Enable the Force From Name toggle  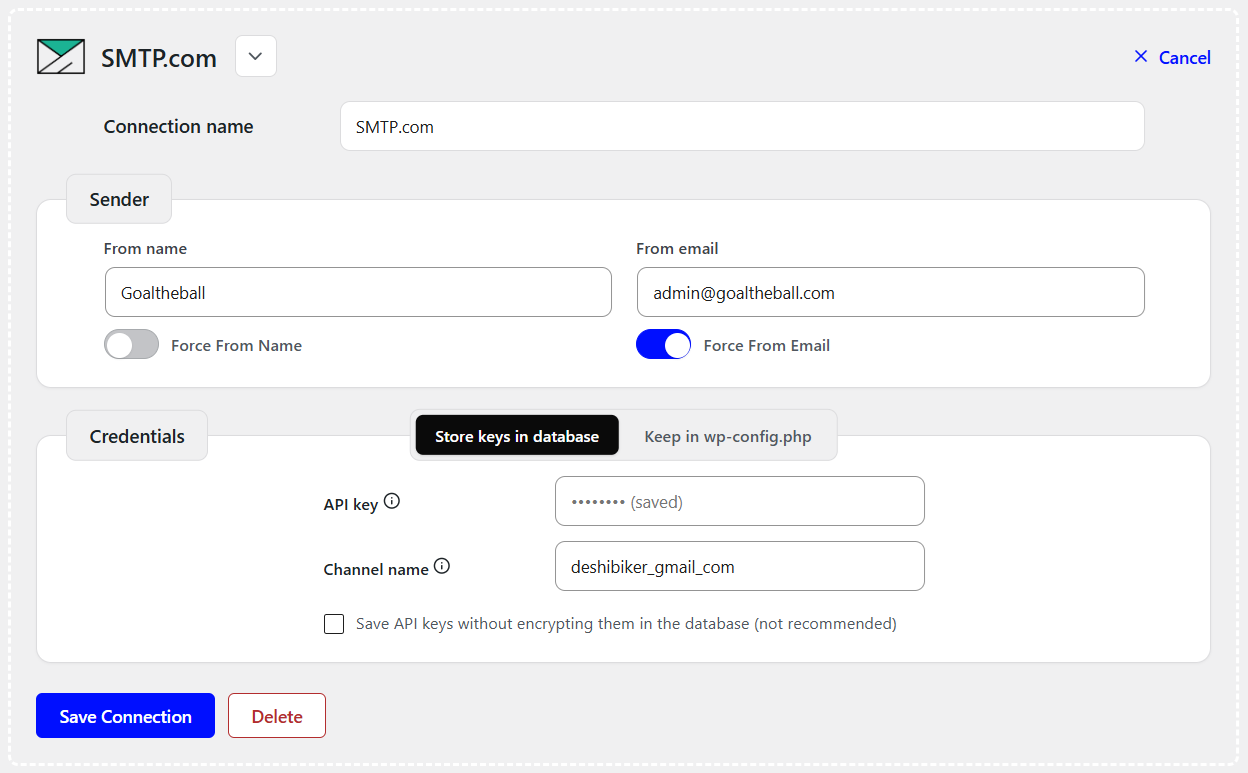coord(131,344)
